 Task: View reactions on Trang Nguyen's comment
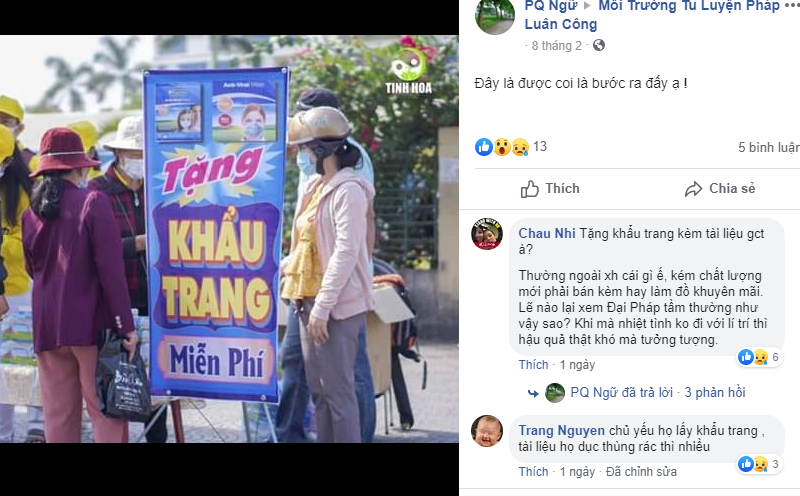pyautogui.click(x=759, y=464)
